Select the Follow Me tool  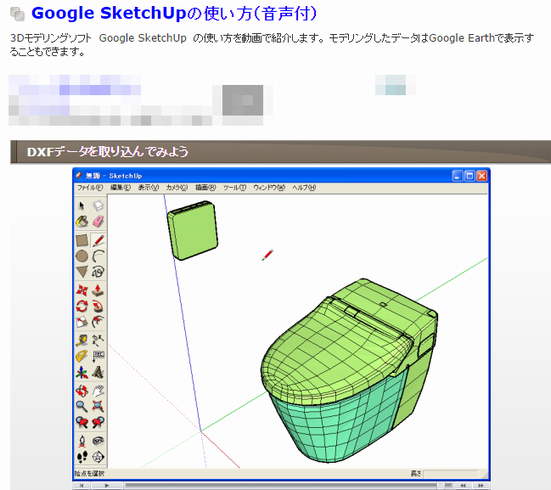[98, 306]
